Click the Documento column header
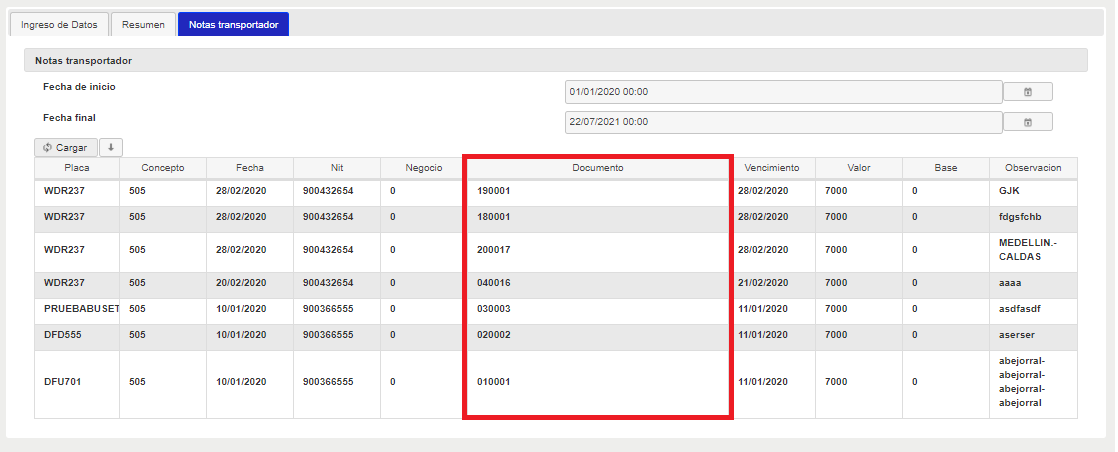Viewport: 1118px width, 452px height. 597,168
